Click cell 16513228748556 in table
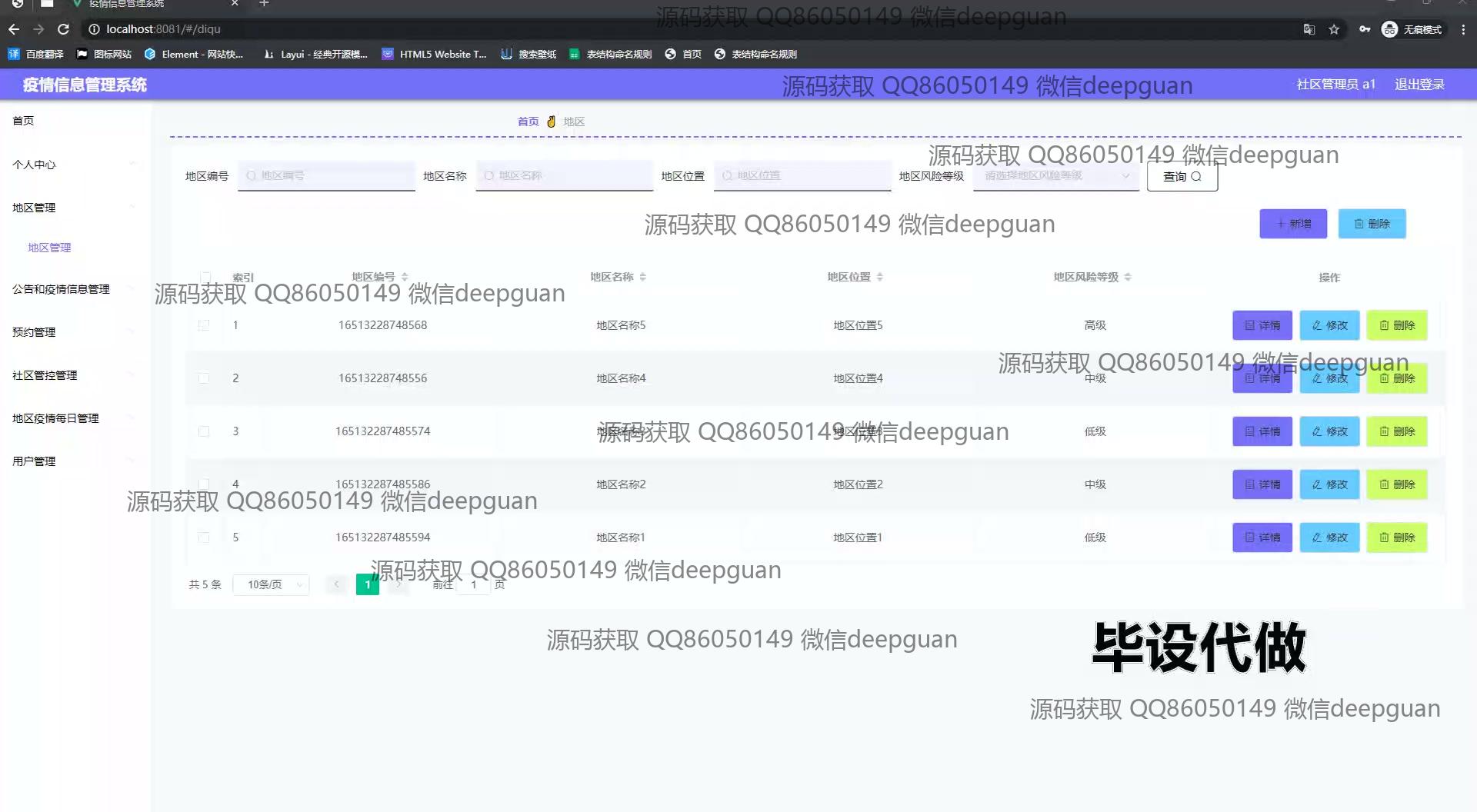The image size is (1477, 812). click(382, 378)
